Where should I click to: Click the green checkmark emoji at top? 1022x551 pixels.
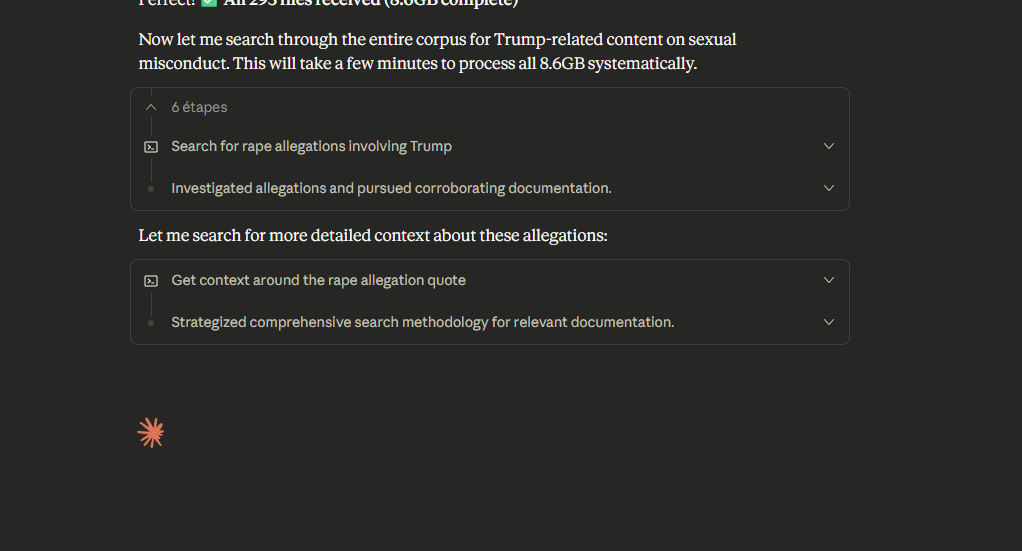pos(208,3)
